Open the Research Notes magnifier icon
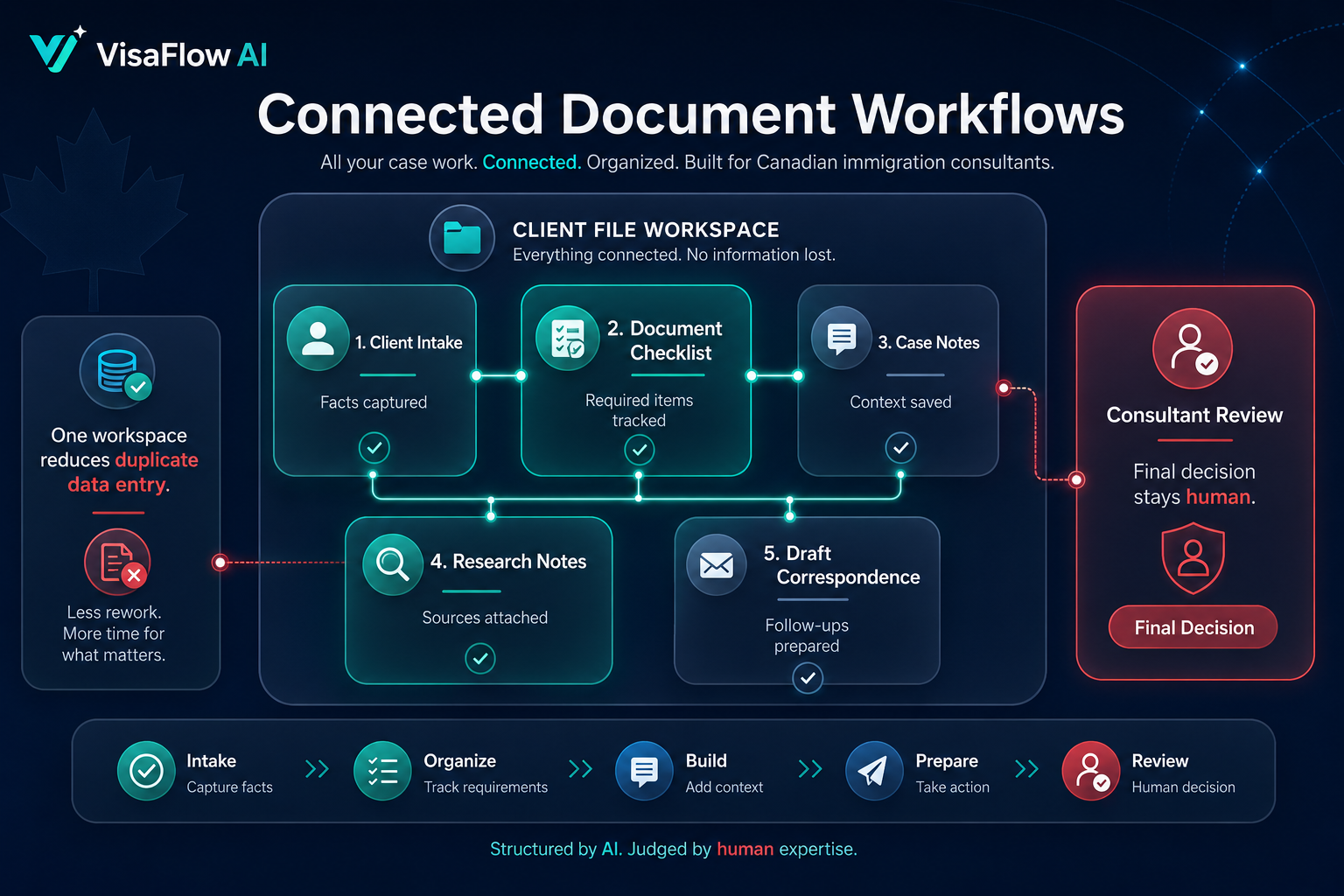This screenshot has height=896, width=1344. tap(393, 564)
